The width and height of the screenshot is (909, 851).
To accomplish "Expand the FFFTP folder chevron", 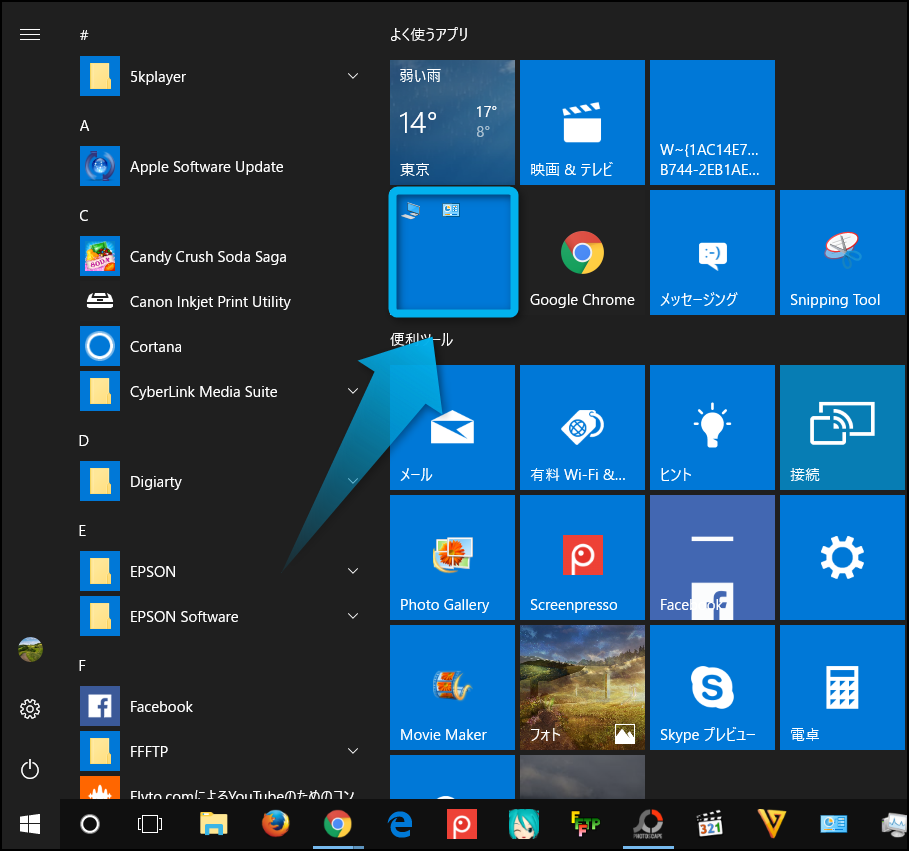I will pyautogui.click(x=352, y=751).
